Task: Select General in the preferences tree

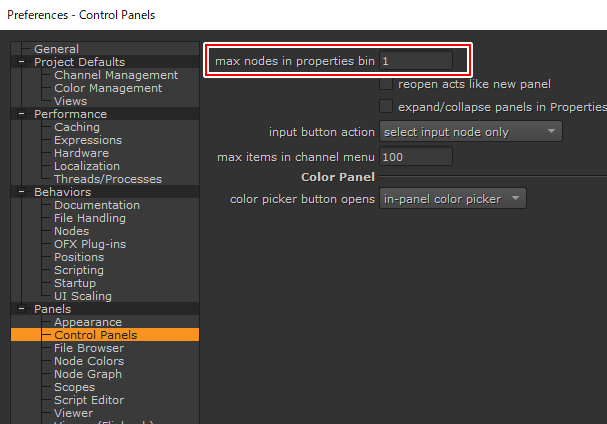Action: [x=56, y=49]
